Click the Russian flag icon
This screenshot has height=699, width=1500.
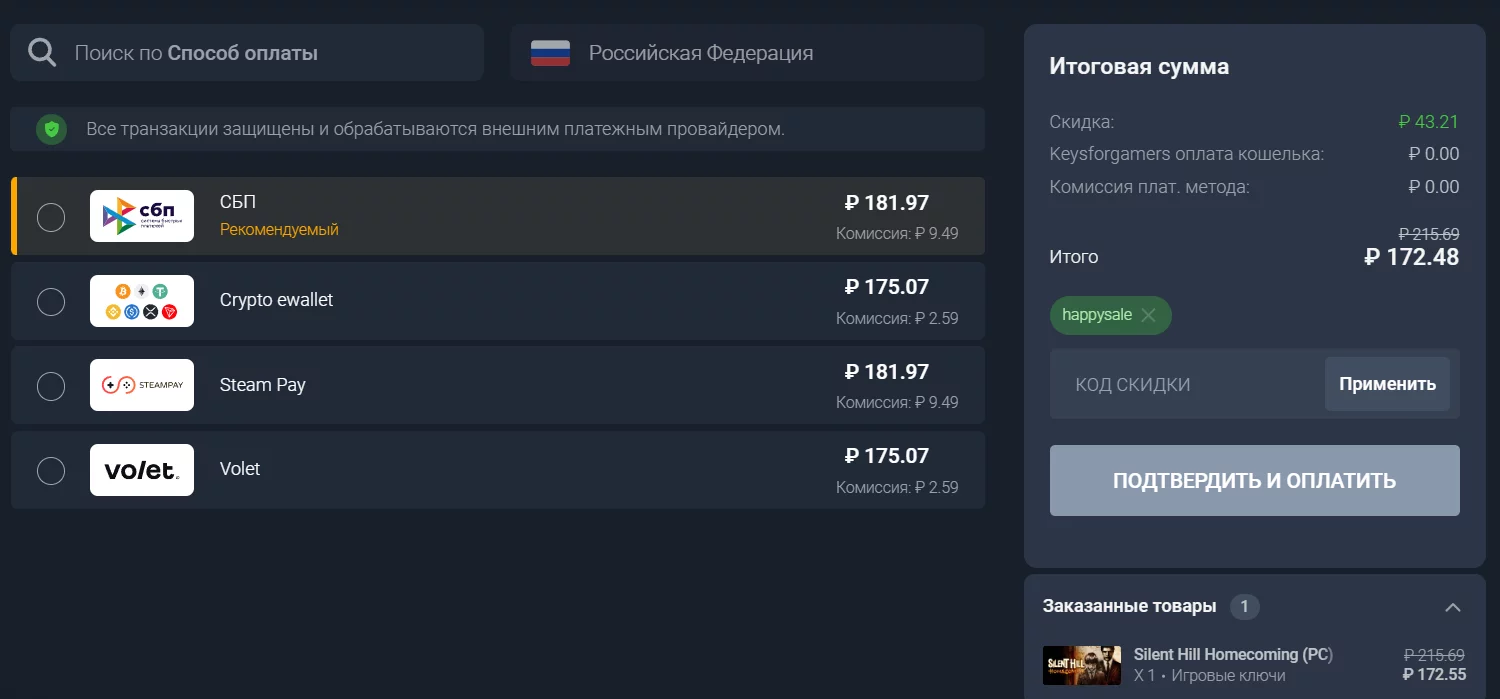(x=550, y=53)
